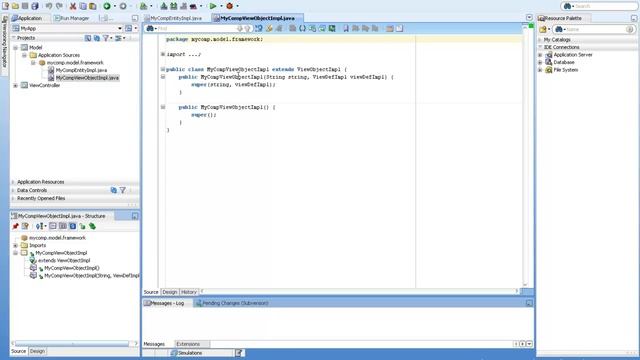Select mycomp.model.framework package in project tree

(75, 63)
